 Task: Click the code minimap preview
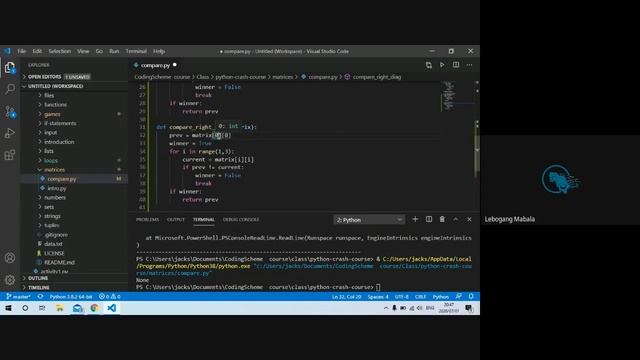pyautogui.click(x=449, y=96)
